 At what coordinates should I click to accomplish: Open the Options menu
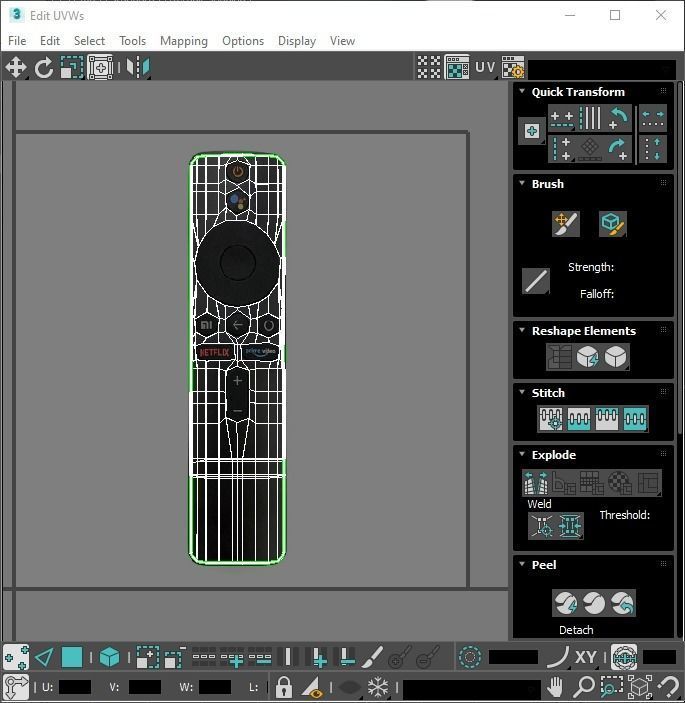coord(243,41)
